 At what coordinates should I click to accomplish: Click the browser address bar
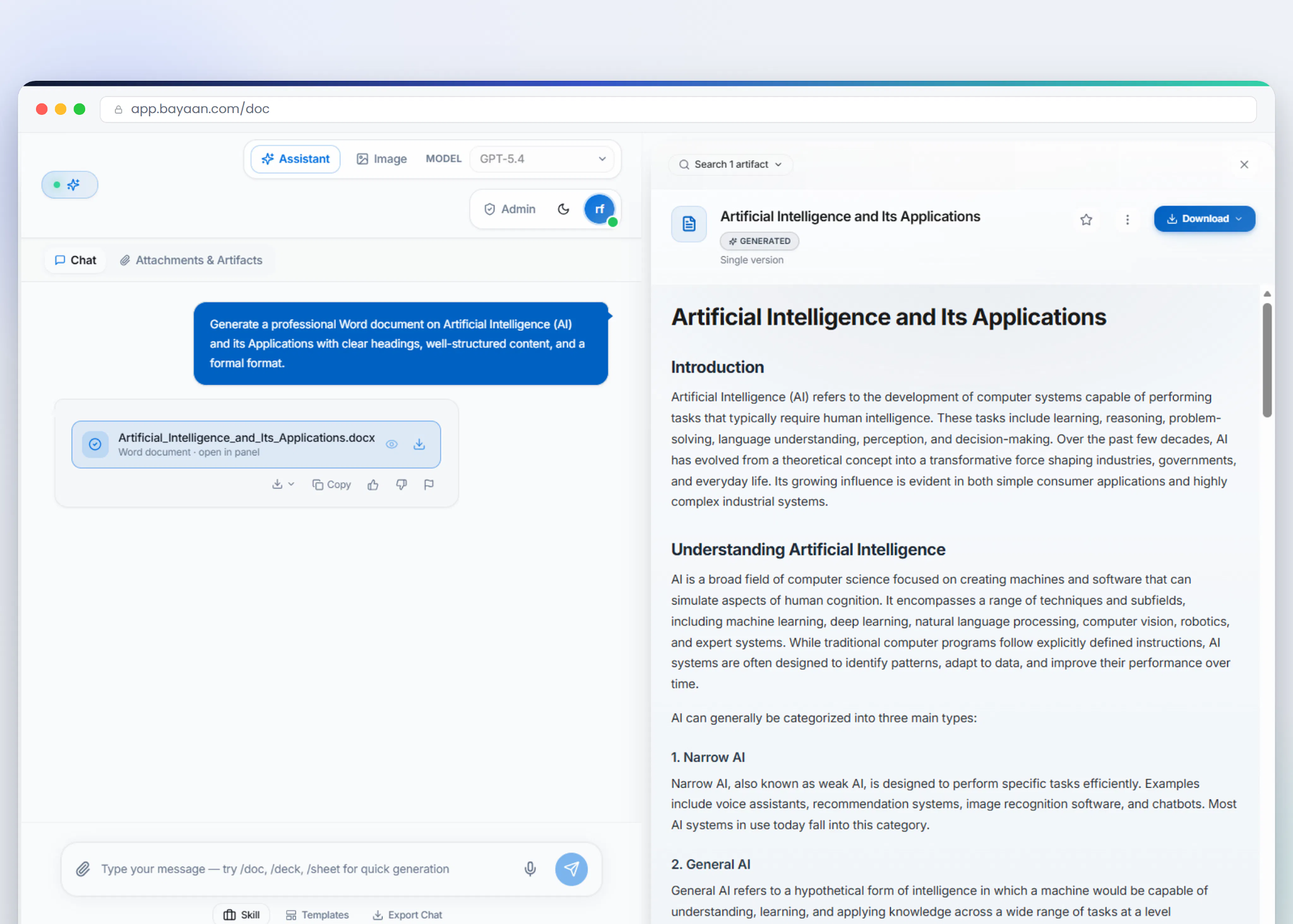coord(678,109)
